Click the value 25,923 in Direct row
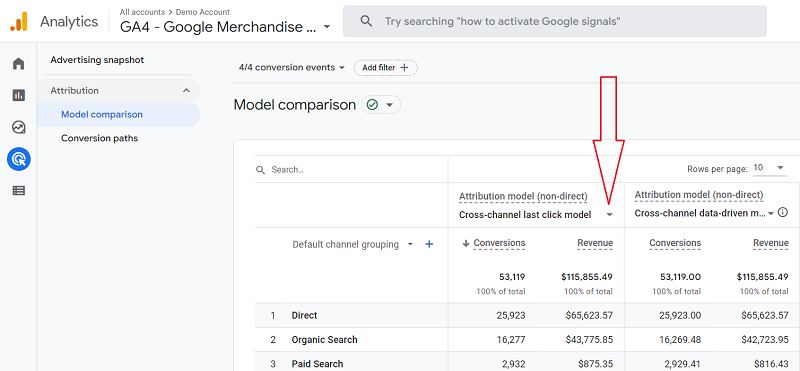This screenshot has height=371, width=800. 511,315
